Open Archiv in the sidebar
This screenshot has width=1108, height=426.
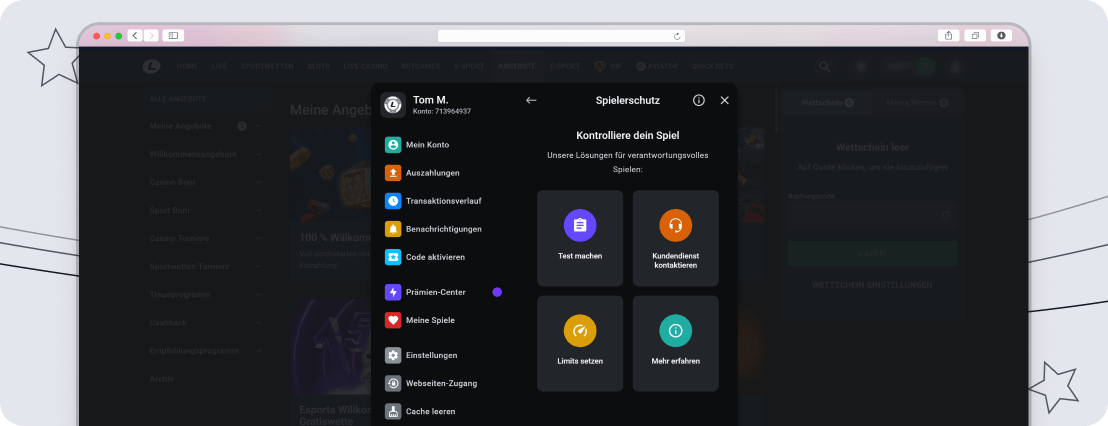pos(161,379)
